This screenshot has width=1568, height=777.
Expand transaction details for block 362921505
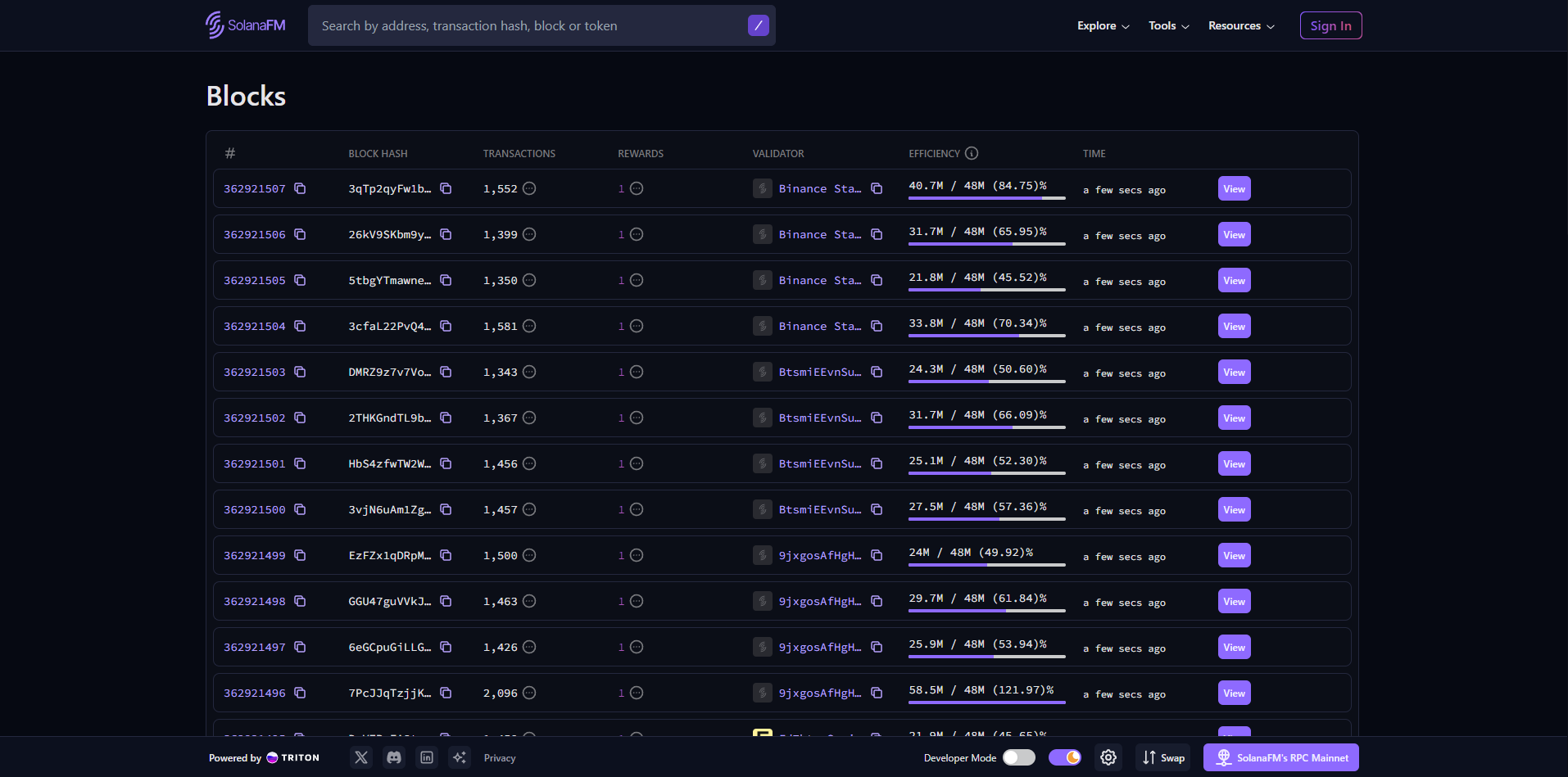(529, 281)
